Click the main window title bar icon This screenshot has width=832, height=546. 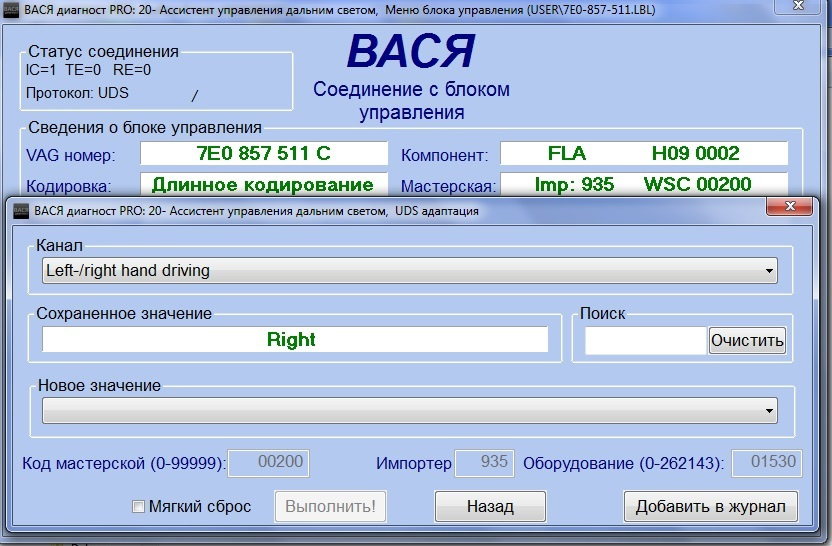click(11, 10)
